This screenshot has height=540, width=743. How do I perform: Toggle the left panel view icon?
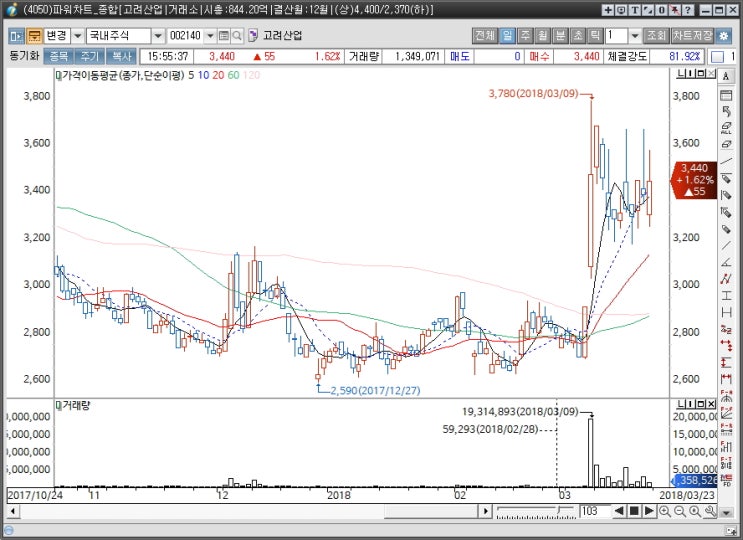(17, 36)
